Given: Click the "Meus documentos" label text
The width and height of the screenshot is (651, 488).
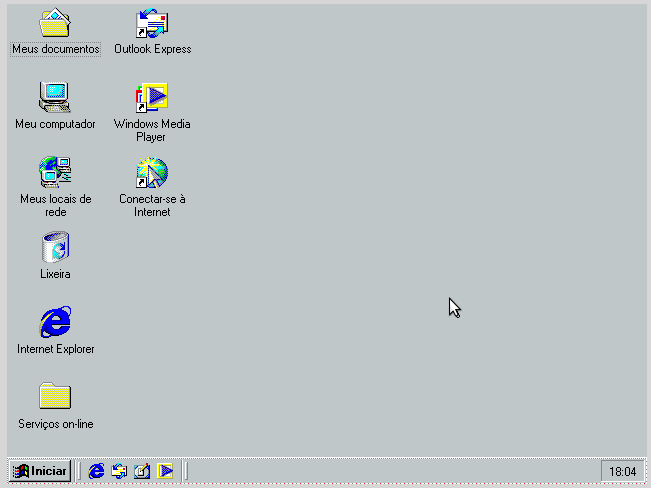Looking at the screenshot, I should tap(56, 49).
